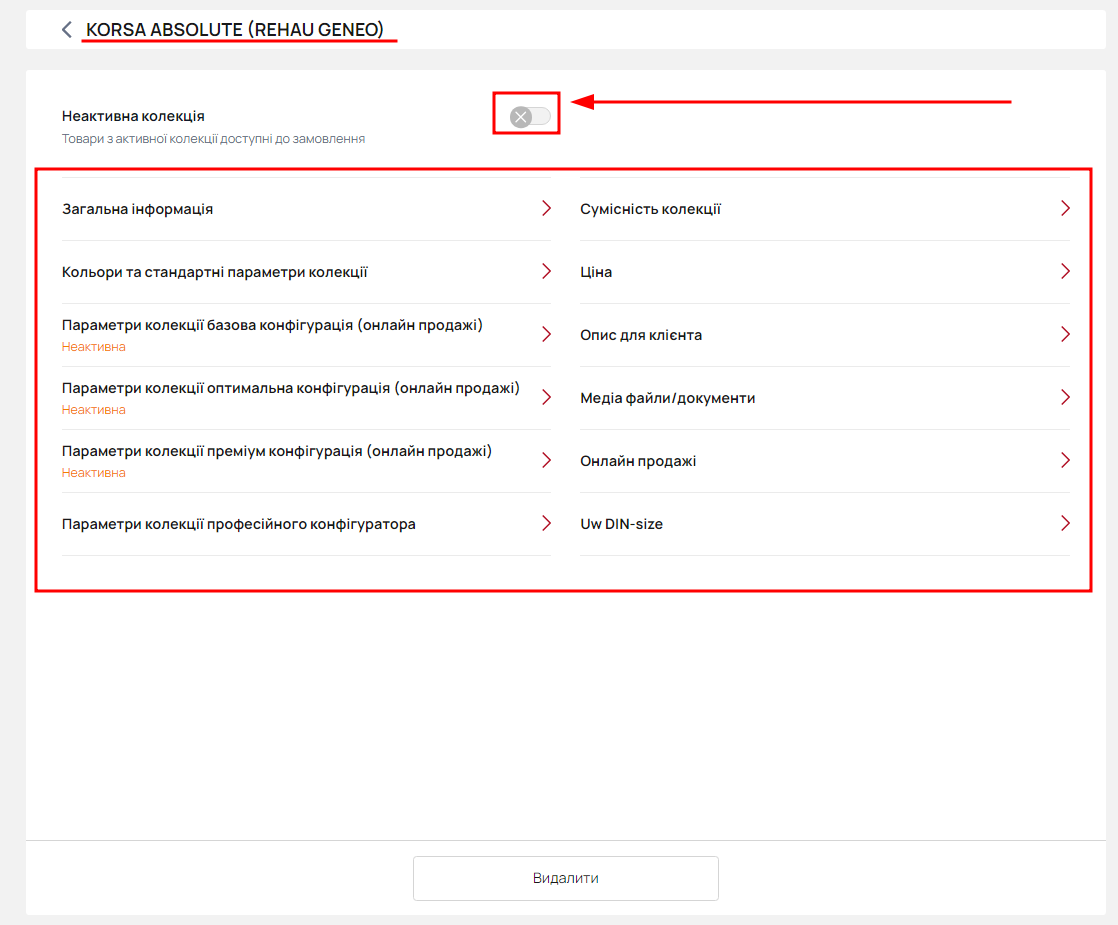Screen dimensions: 1118x925
Task: Expand chevron for базова конфігурація row
Action: (x=546, y=334)
